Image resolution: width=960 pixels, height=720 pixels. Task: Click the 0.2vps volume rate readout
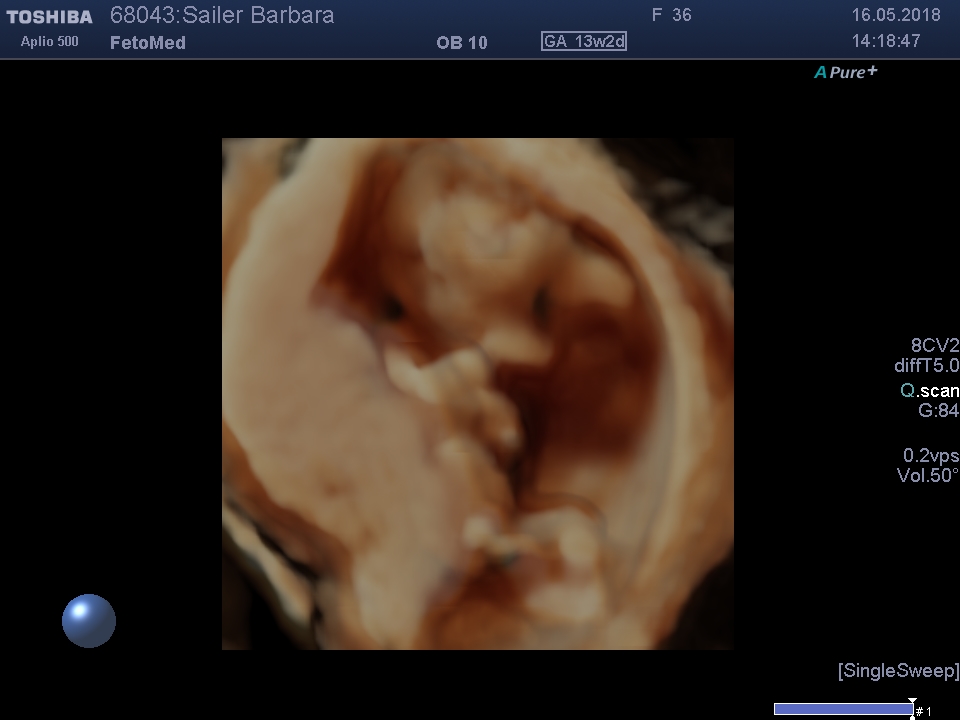click(x=930, y=456)
